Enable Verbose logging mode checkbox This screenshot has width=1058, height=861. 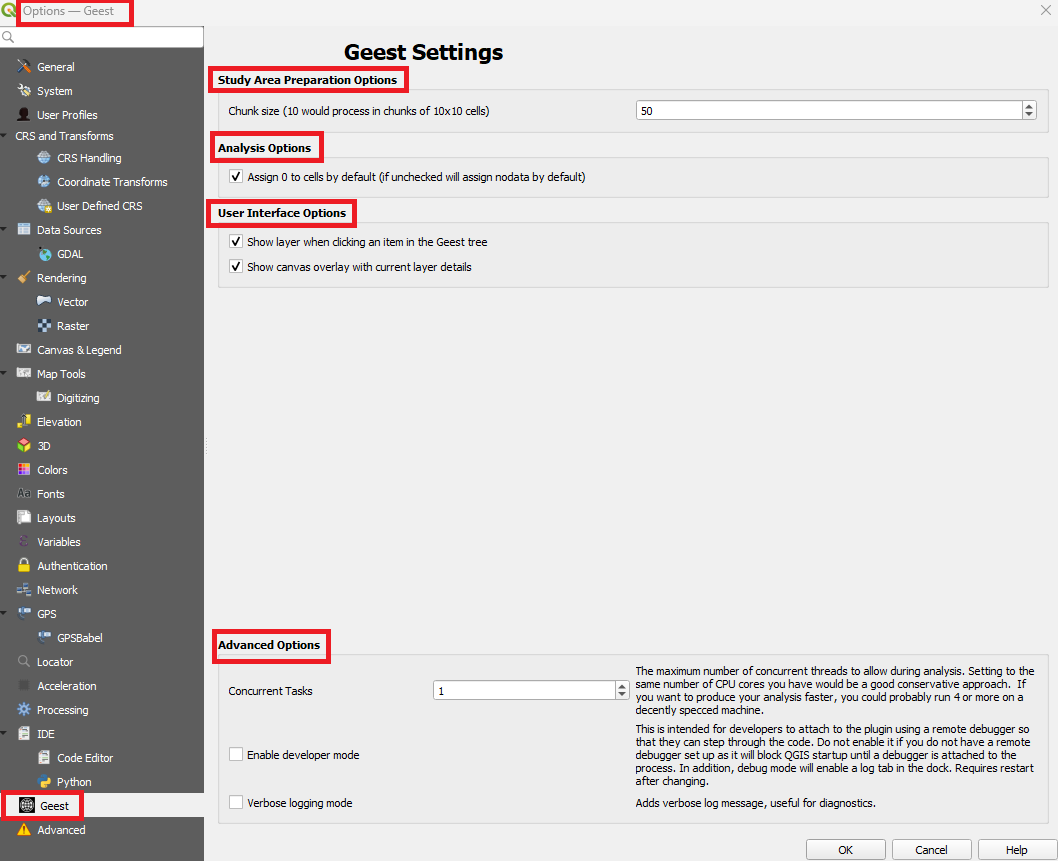click(235, 802)
